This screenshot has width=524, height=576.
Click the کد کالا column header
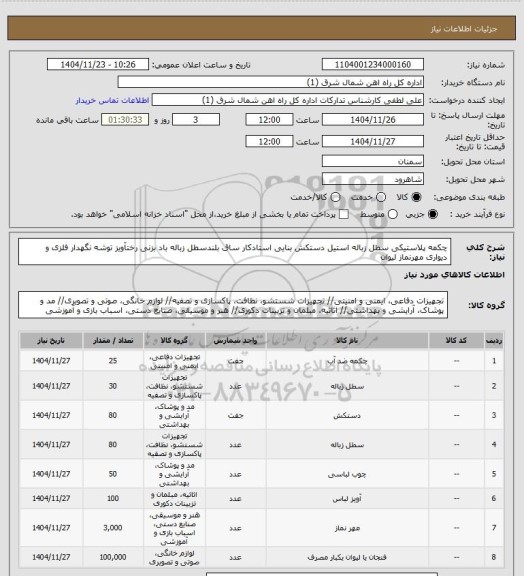456,341
